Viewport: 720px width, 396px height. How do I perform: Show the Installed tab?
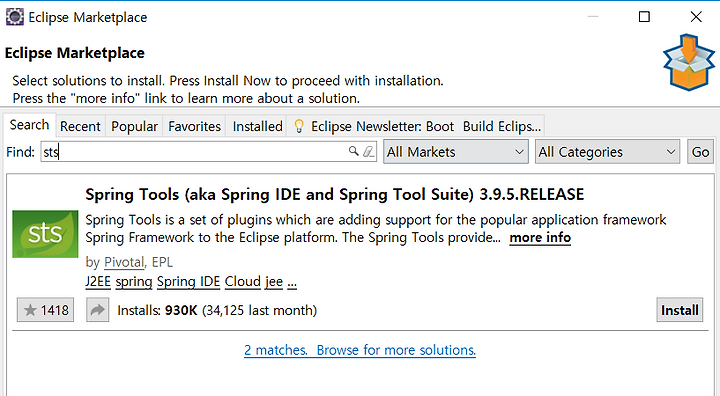[257, 126]
